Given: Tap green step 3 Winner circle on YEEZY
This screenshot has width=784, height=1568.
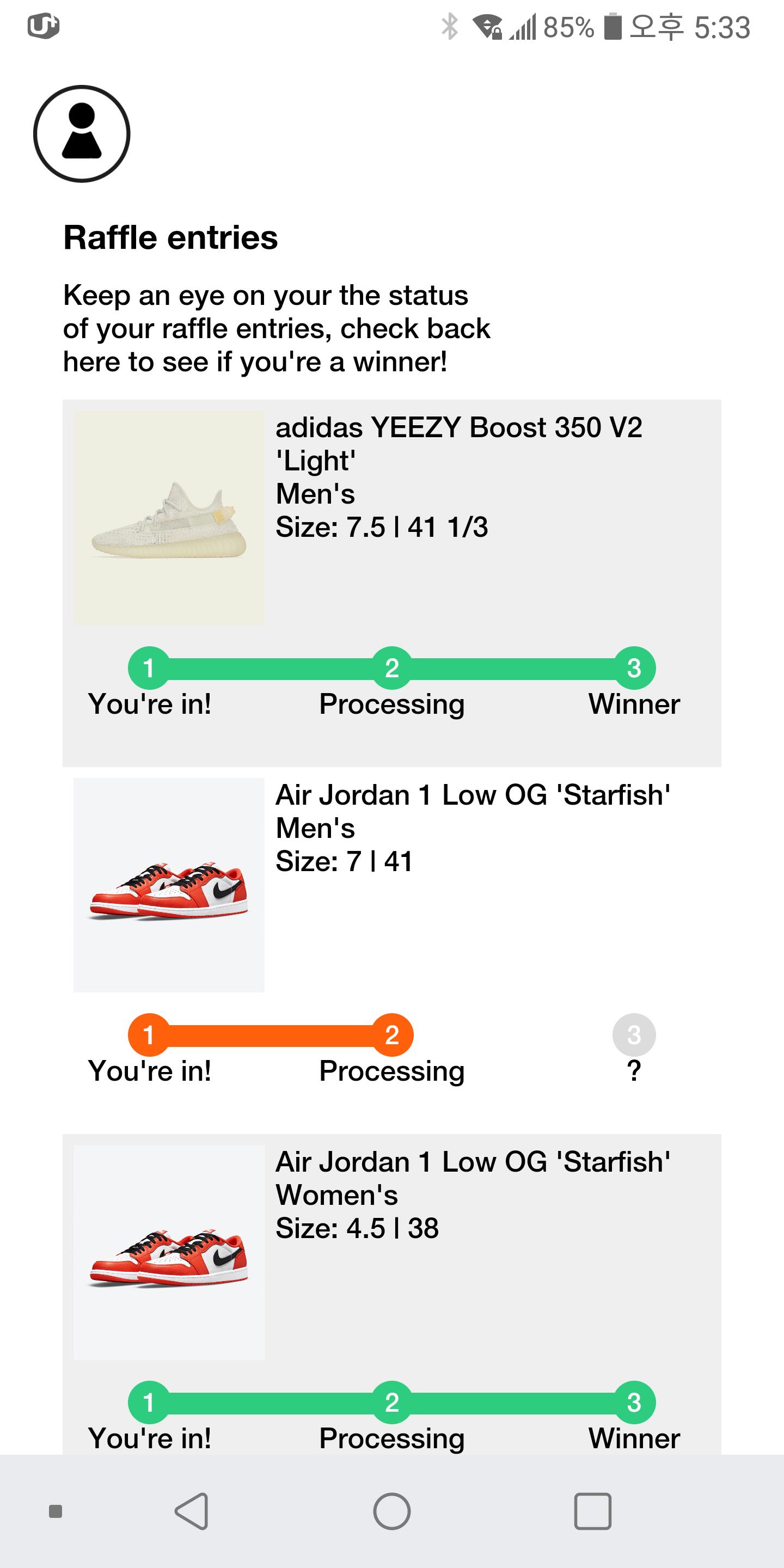Looking at the screenshot, I should coord(634,667).
